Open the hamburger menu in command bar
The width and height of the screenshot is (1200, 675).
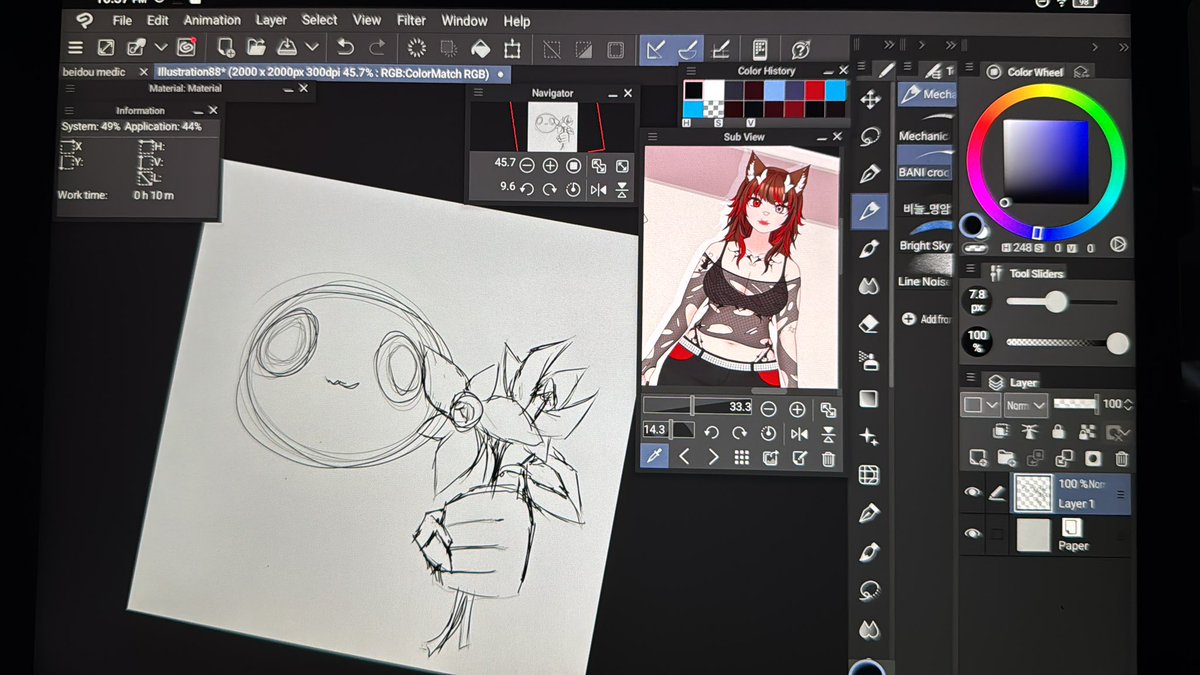click(75, 47)
